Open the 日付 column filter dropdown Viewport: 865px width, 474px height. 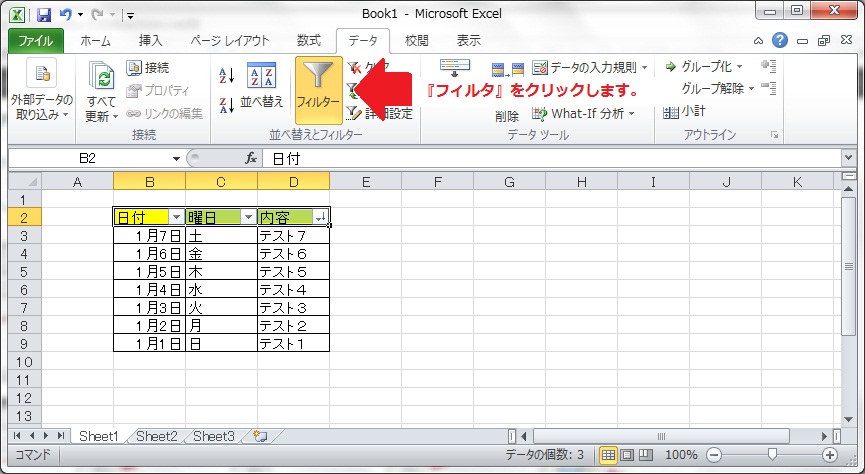point(177,217)
